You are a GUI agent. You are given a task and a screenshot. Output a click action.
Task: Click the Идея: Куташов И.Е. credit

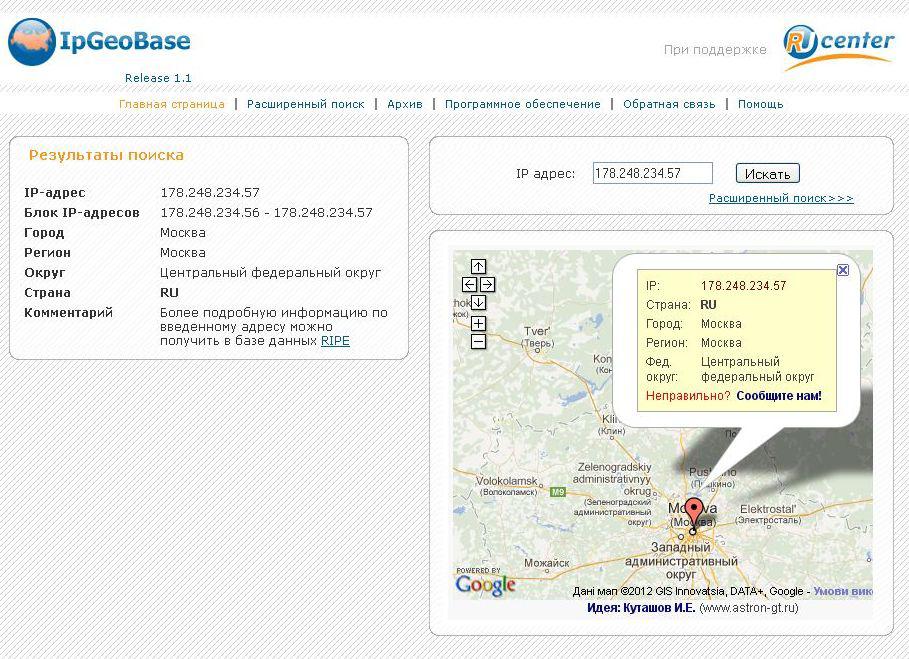(x=641, y=608)
